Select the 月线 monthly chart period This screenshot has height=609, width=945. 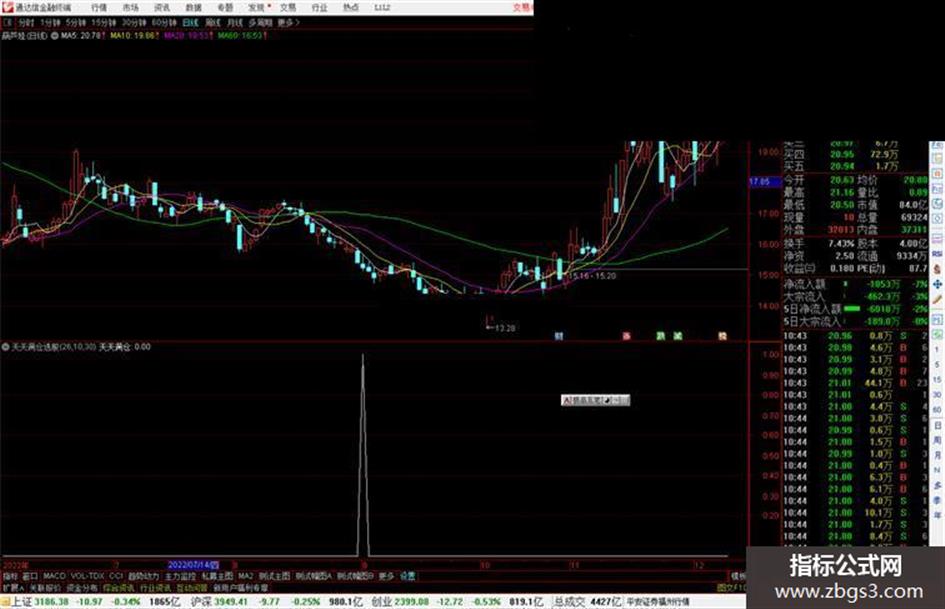pos(234,22)
